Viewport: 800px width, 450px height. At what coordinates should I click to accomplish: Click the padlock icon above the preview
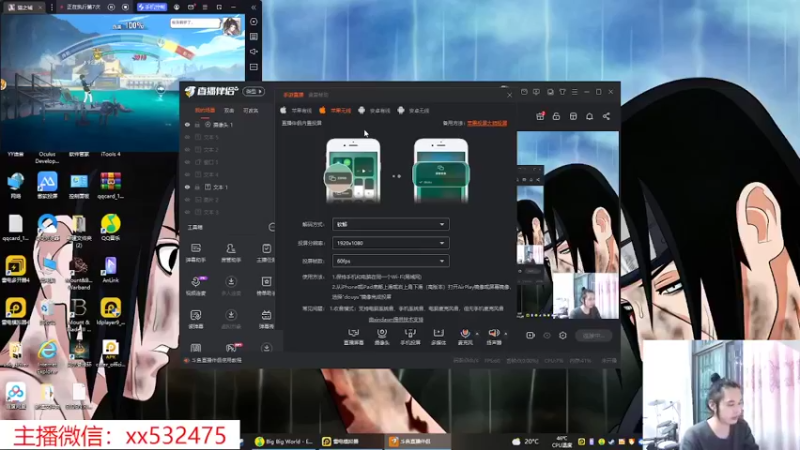tap(556, 116)
